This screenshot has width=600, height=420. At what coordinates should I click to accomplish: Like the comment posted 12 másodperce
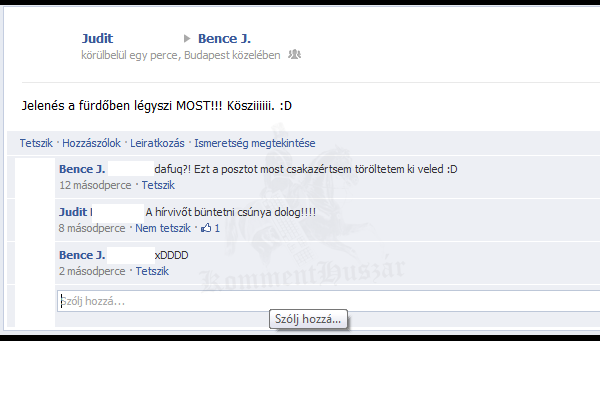158,185
